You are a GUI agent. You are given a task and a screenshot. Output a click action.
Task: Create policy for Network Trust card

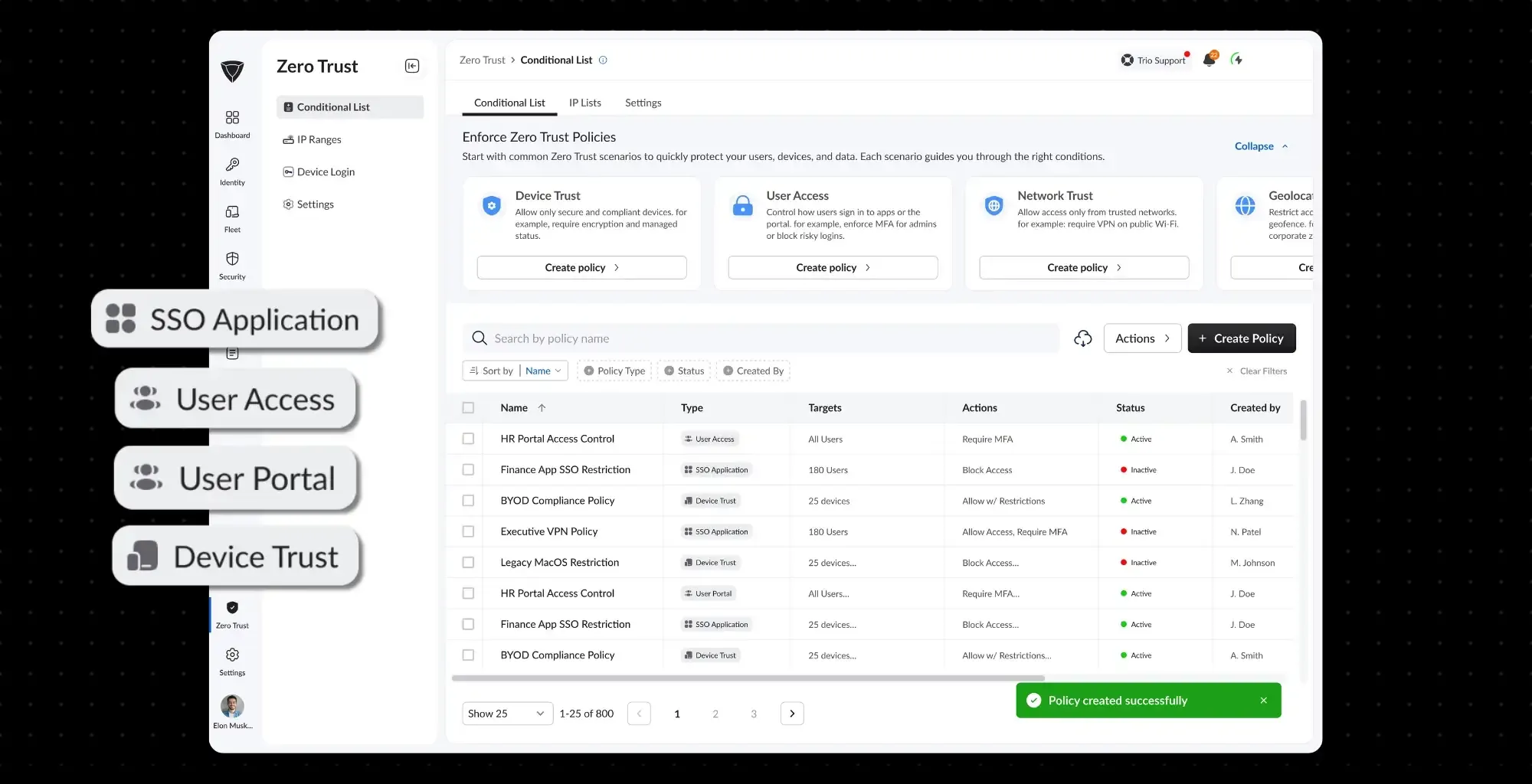tap(1084, 267)
